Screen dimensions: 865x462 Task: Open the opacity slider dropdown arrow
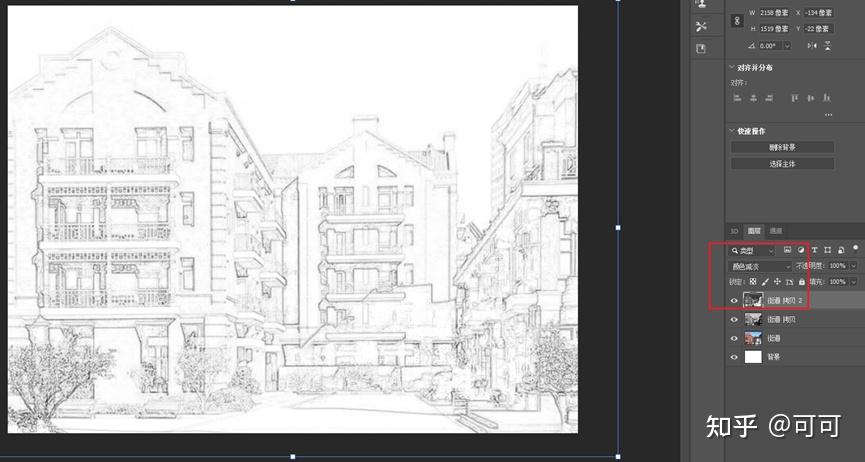[x=853, y=266]
